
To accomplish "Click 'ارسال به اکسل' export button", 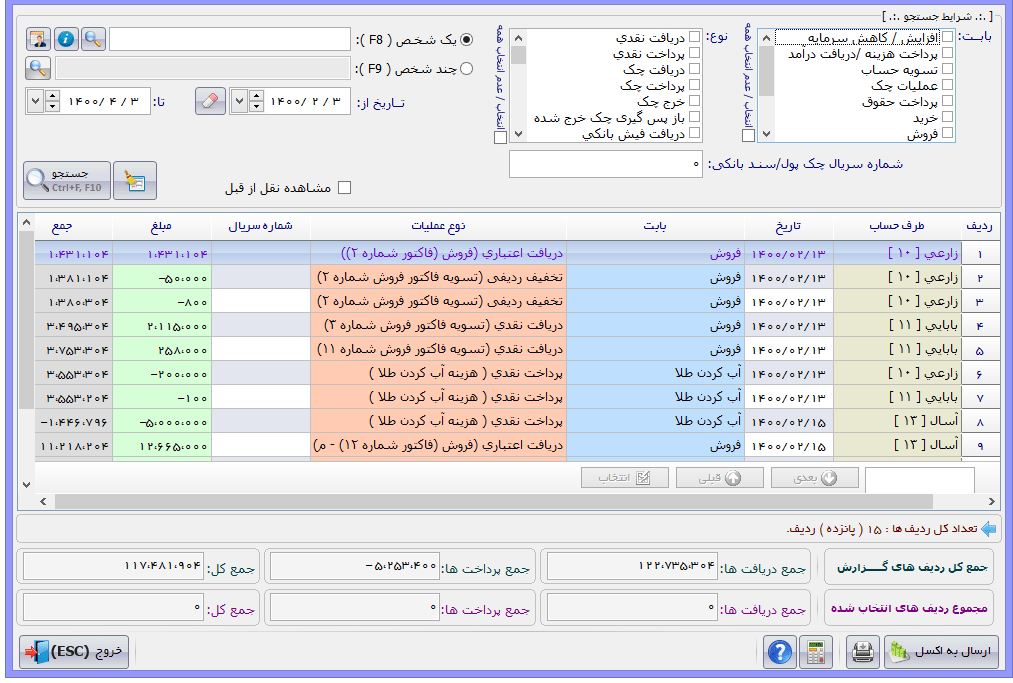I will pyautogui.click(x=942, y=652).
